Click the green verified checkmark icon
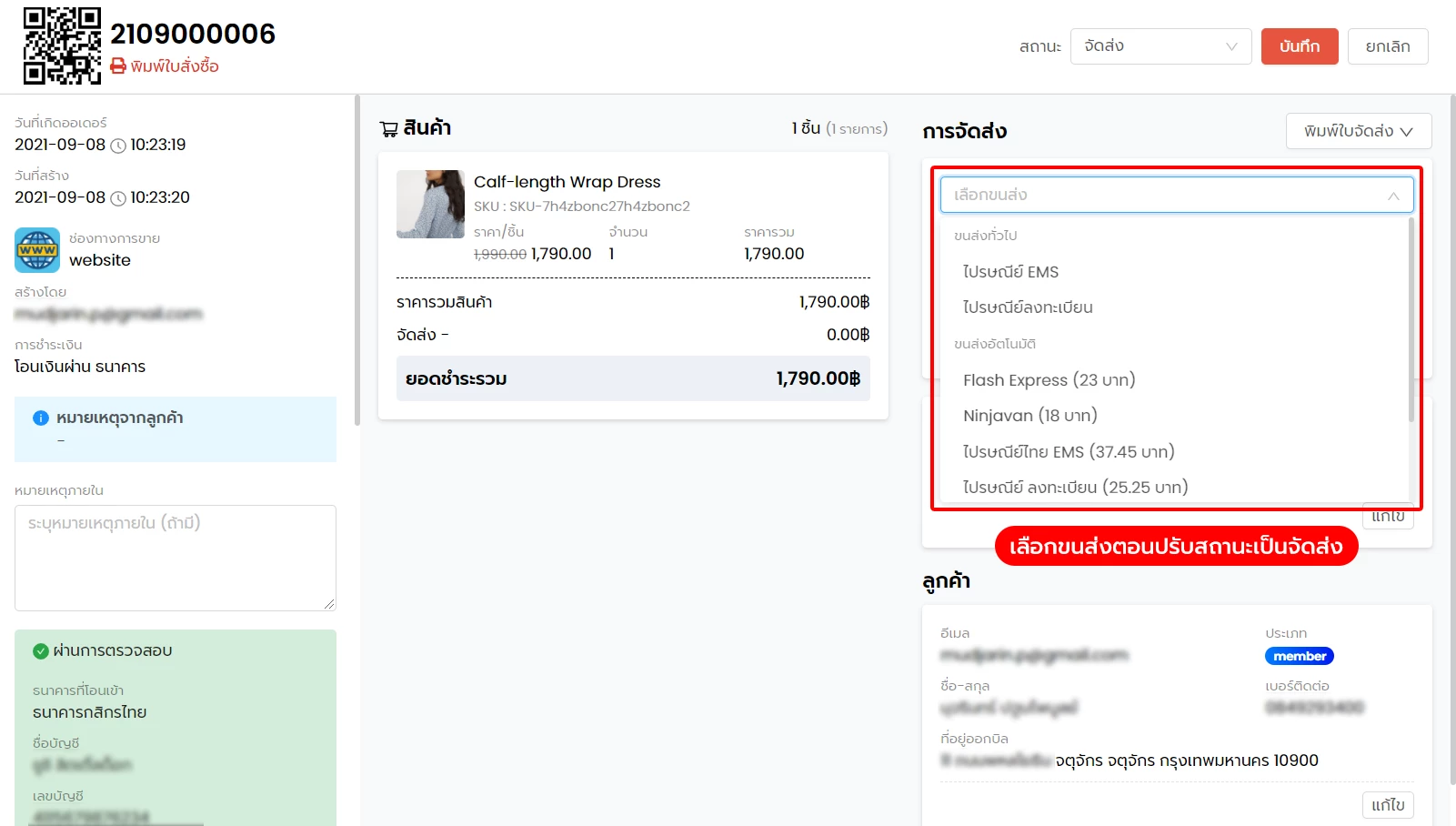 click(41, 651)
